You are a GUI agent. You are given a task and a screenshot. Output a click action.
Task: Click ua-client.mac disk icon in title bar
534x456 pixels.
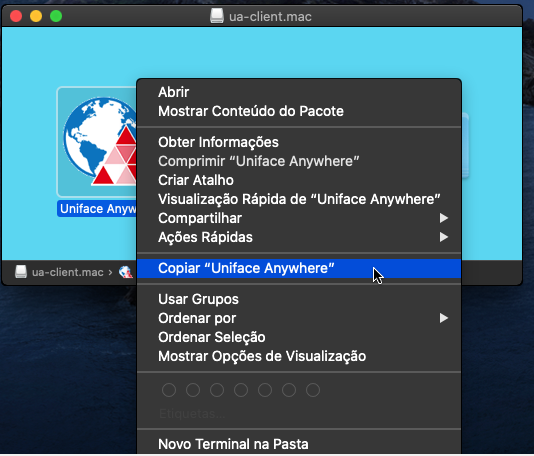217,16
